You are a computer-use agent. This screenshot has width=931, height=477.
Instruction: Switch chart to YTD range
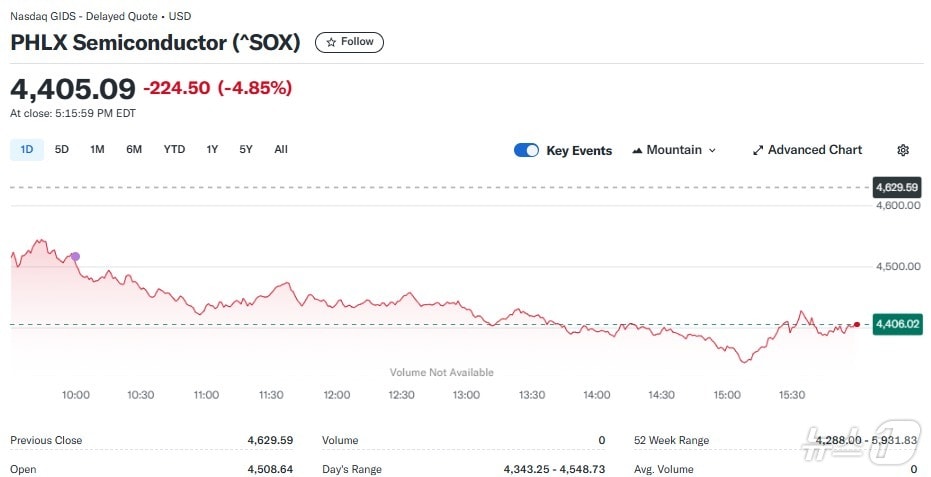[x=174, y=149]
